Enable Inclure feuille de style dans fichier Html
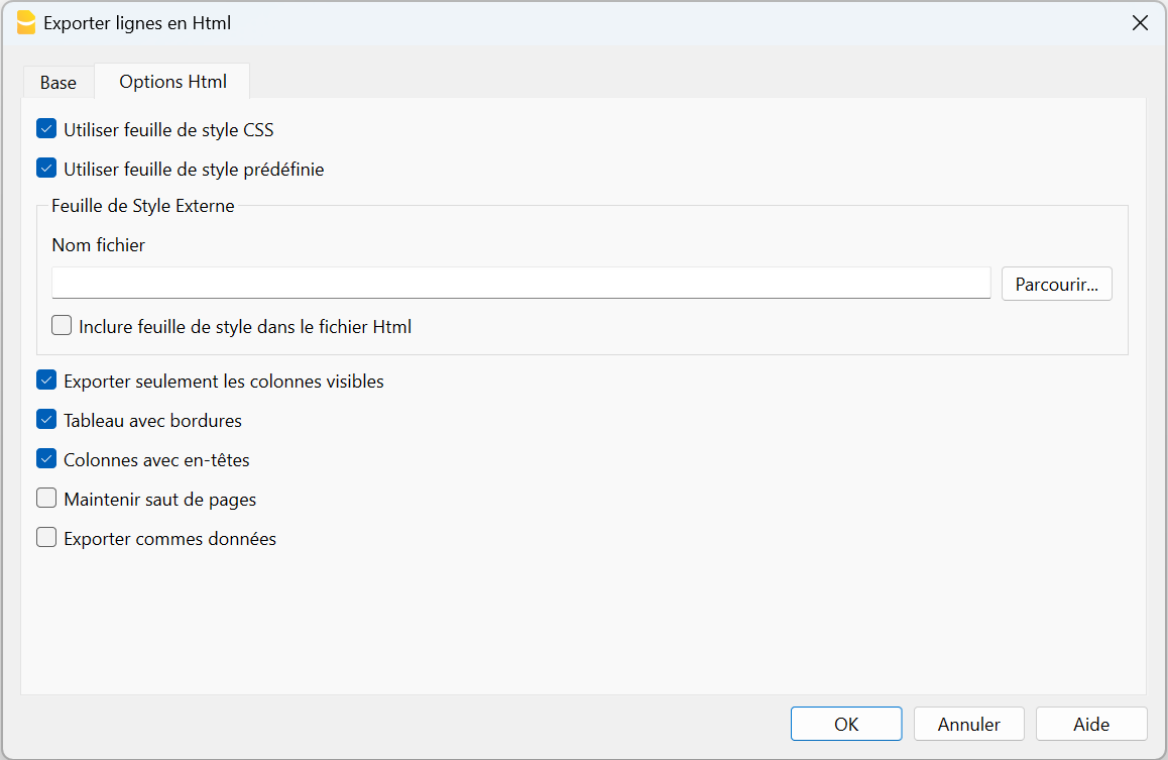Viewport: 1168px width, 760px height. click(62, 326)
